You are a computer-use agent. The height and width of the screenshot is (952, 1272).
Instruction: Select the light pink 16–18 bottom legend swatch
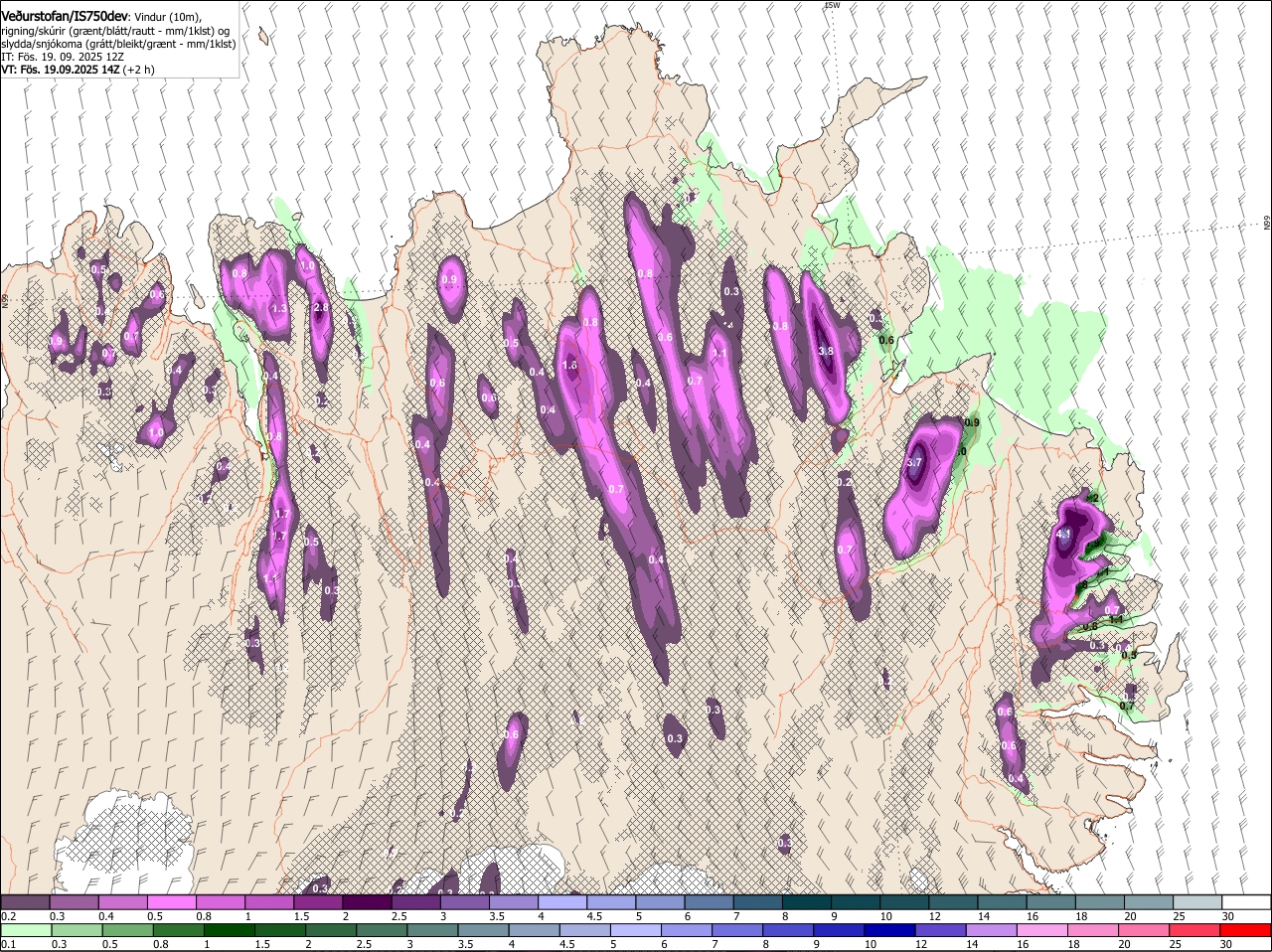[1042, 930]
